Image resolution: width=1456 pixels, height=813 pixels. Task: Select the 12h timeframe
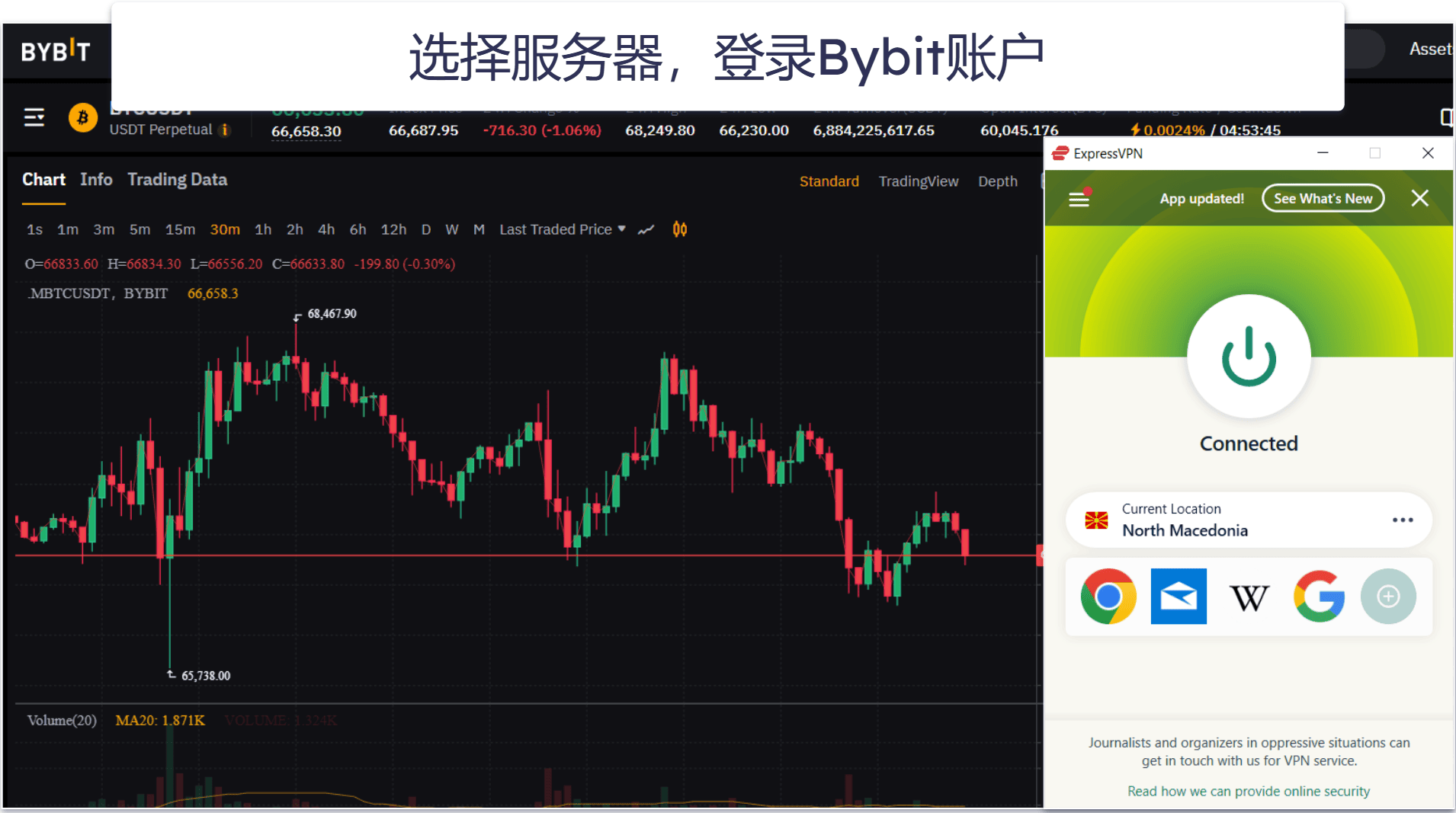point(393,230)
